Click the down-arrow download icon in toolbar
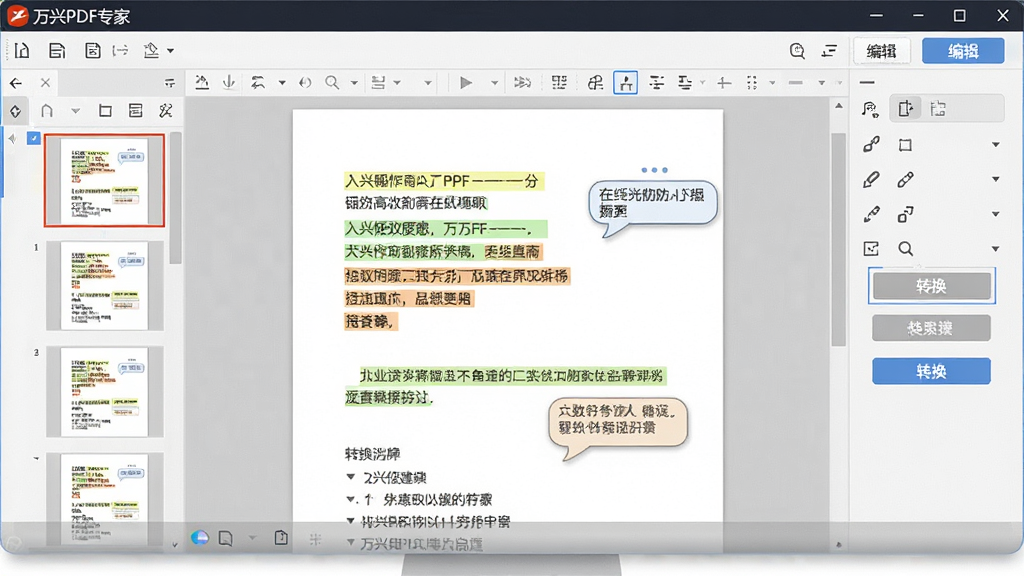This screenshot has height=576, width=1024. click(229, 82)
